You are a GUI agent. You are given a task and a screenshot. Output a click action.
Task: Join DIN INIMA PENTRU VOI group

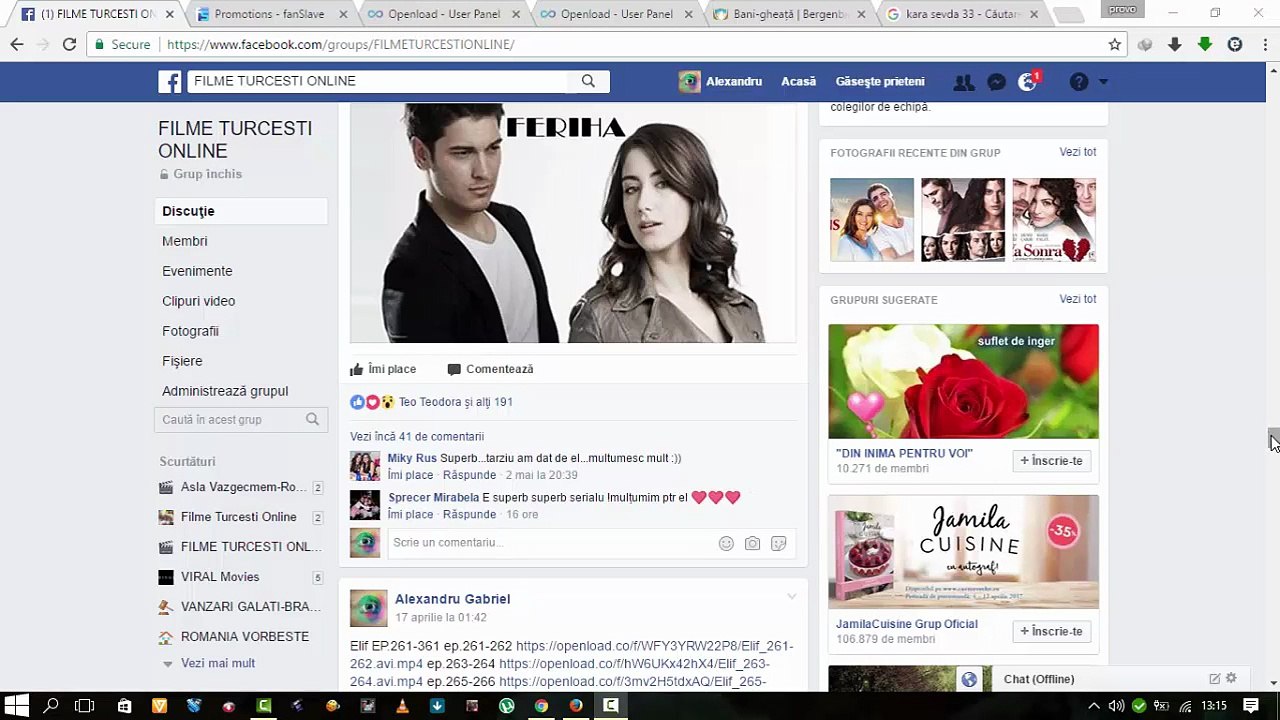pyautogui.click(x=1051, y=461)
